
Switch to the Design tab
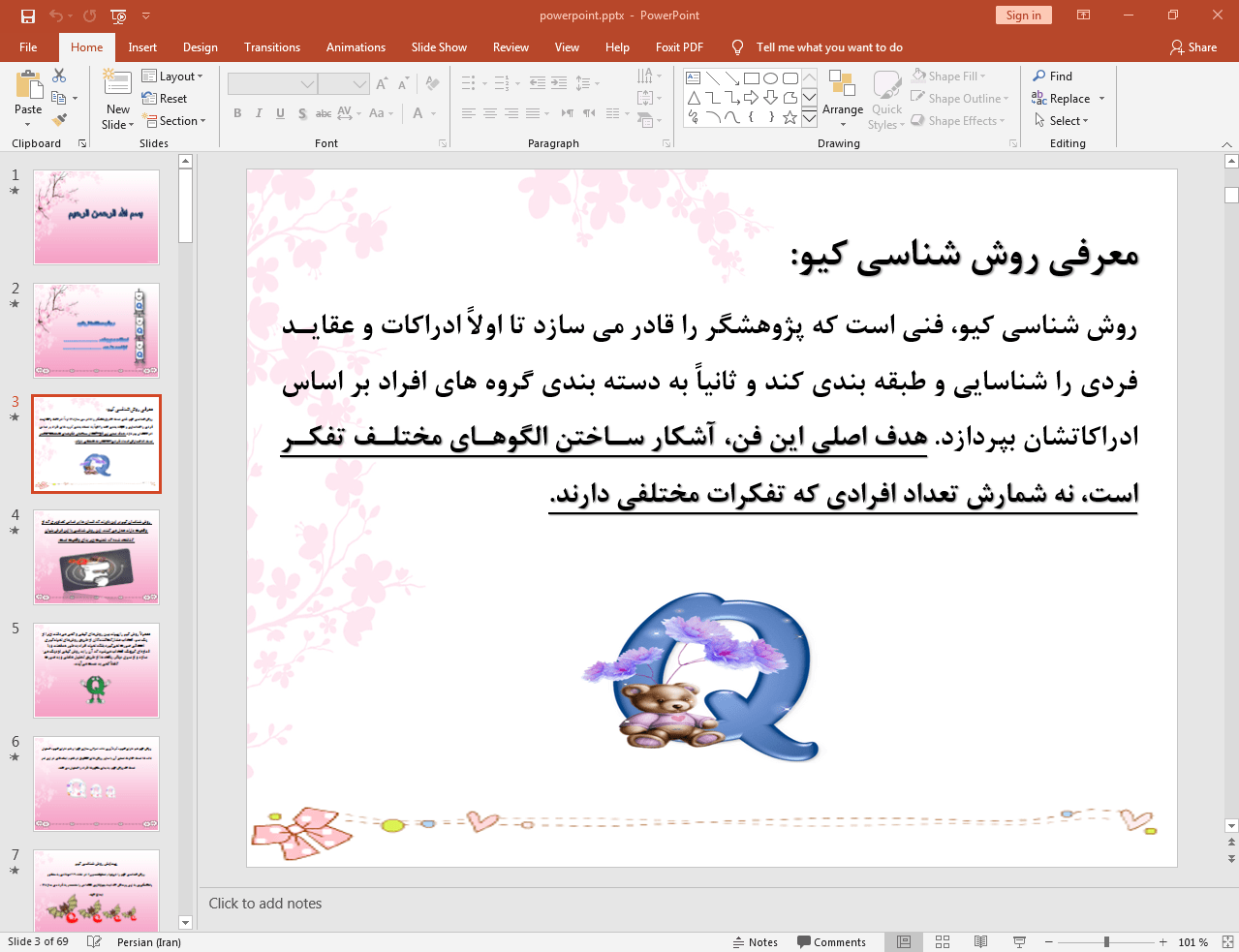click(x=201, y=47)
